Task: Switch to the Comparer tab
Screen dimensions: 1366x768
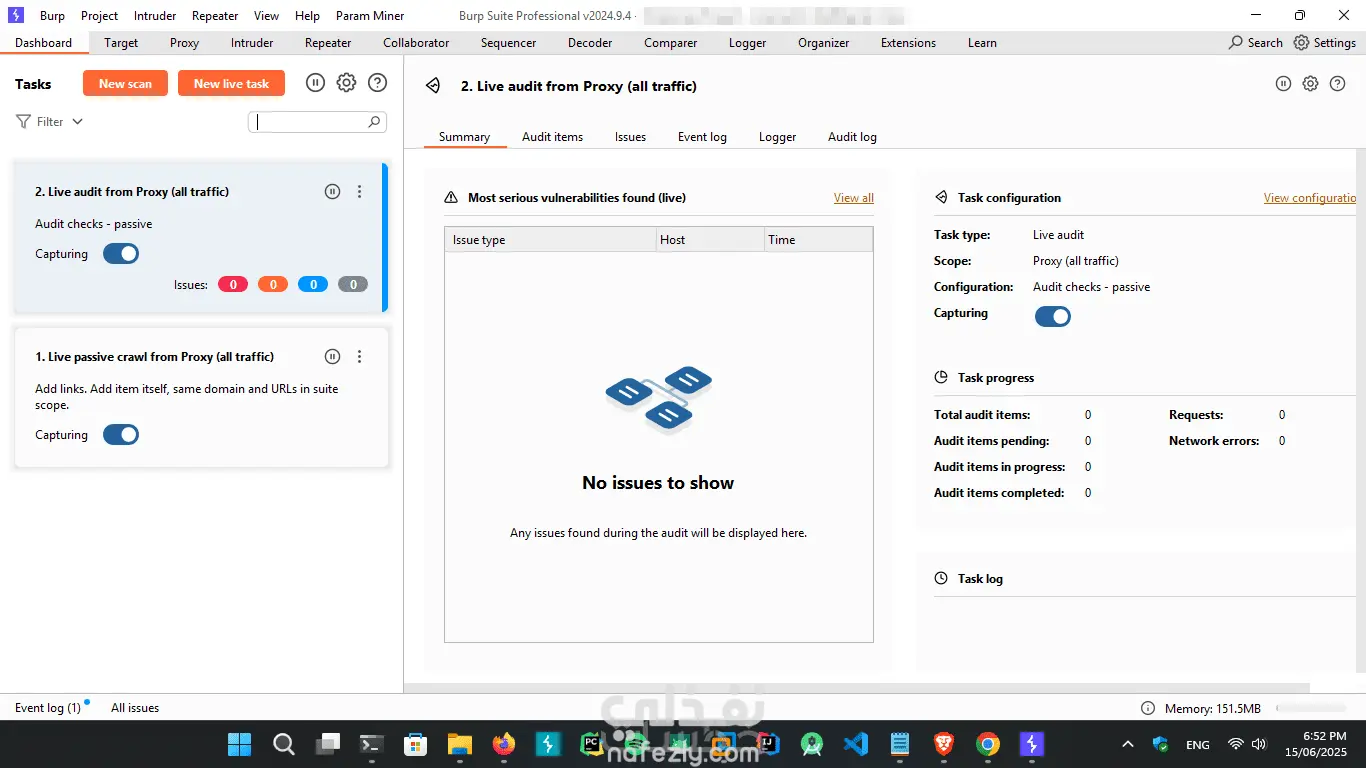Action: click(x=671, y=43)
